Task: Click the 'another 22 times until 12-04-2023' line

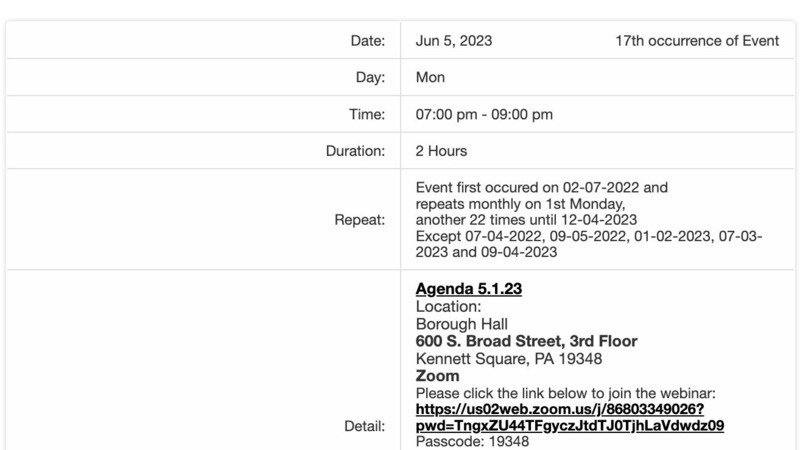Action: pyautogui.click(x=526, y=220)
